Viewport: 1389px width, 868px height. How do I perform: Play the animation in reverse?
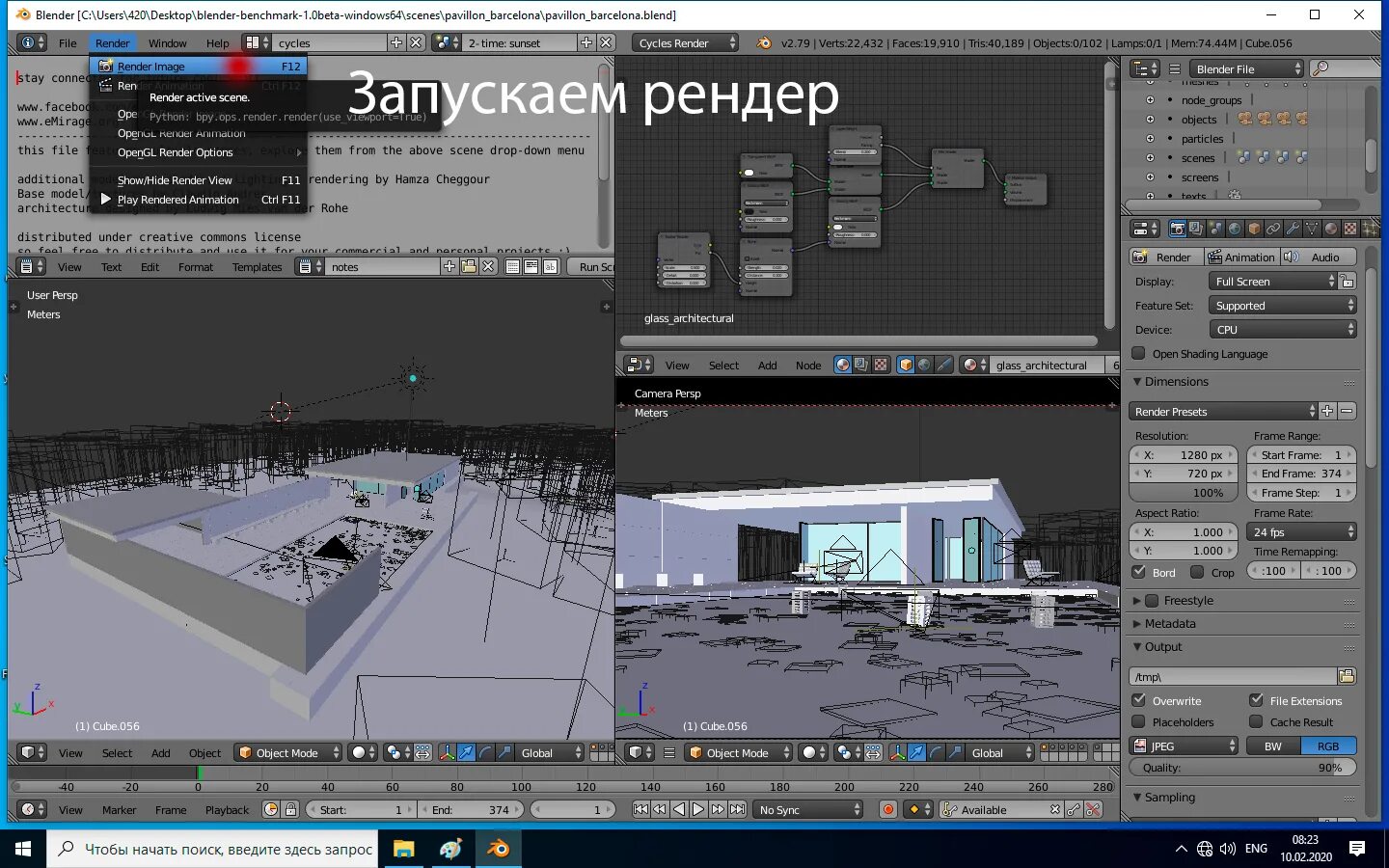click(679, 809)
